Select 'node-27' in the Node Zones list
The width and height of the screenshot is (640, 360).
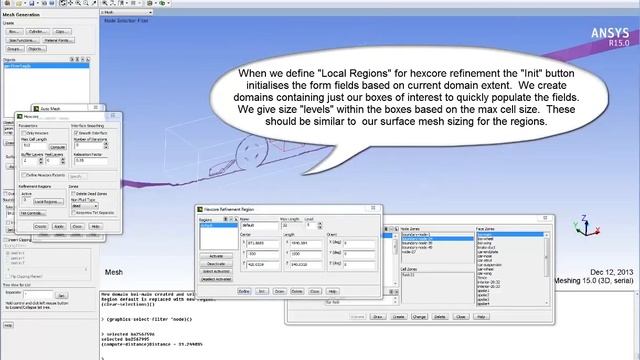tap(408, 252)
